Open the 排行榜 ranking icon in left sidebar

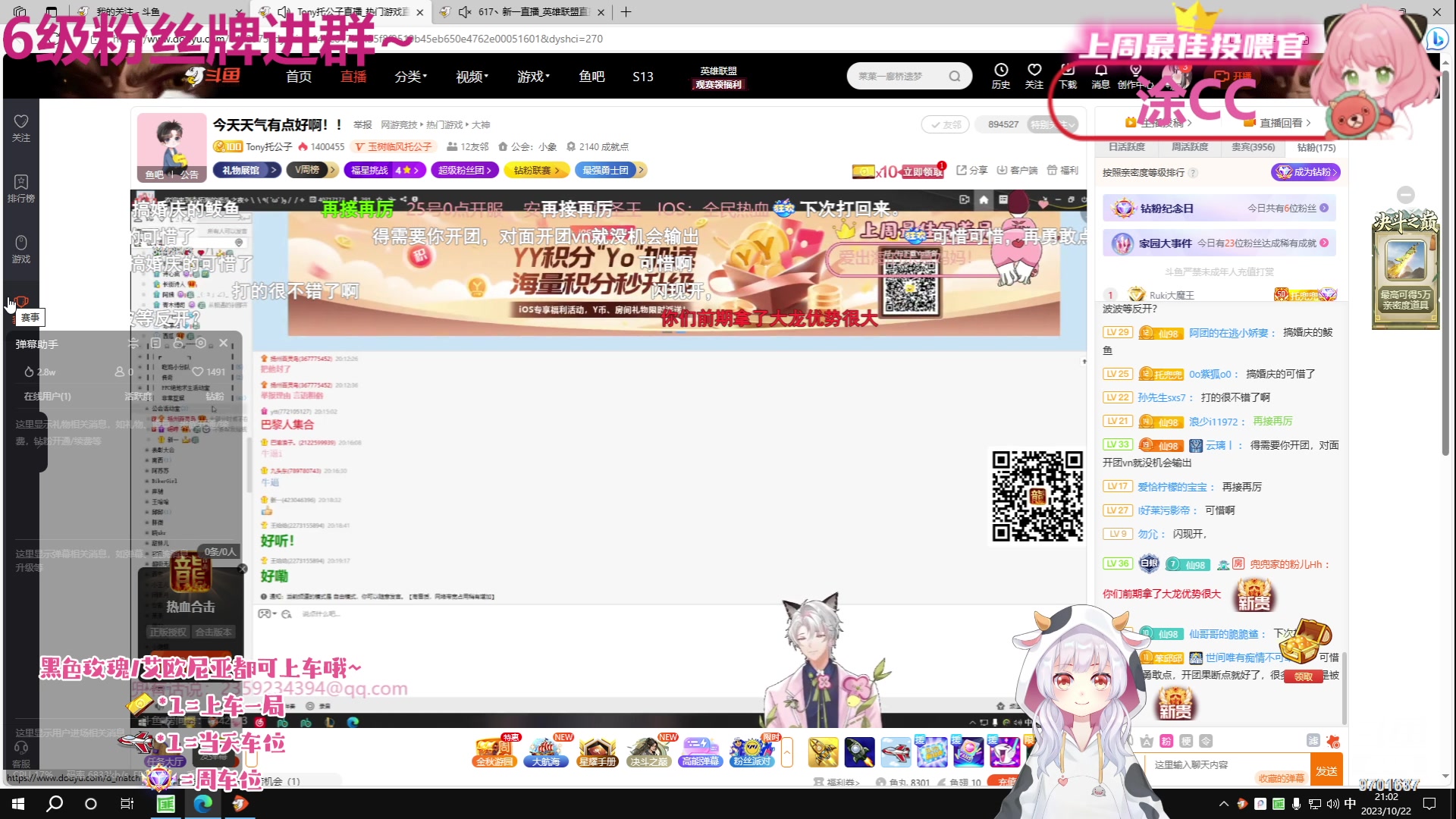21,188
